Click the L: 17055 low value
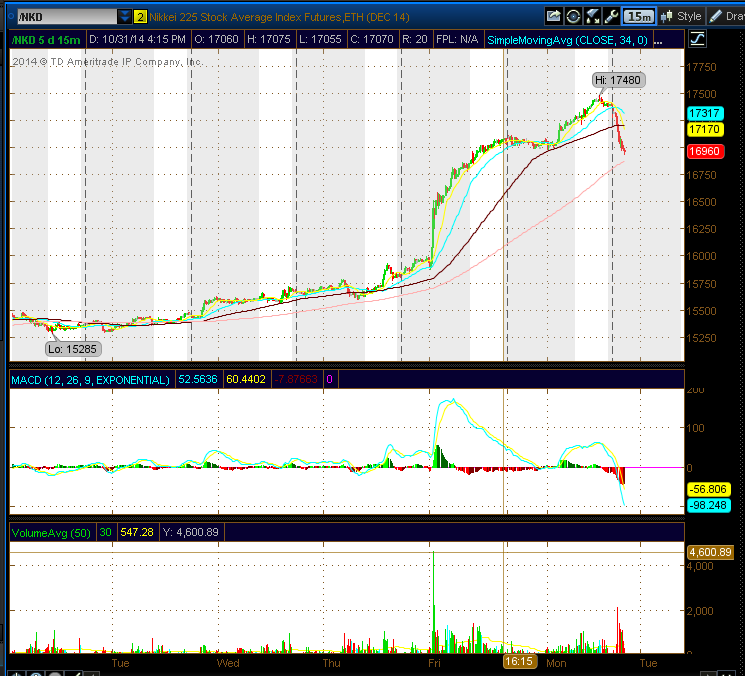745x676 pixels. pos(320,39)
